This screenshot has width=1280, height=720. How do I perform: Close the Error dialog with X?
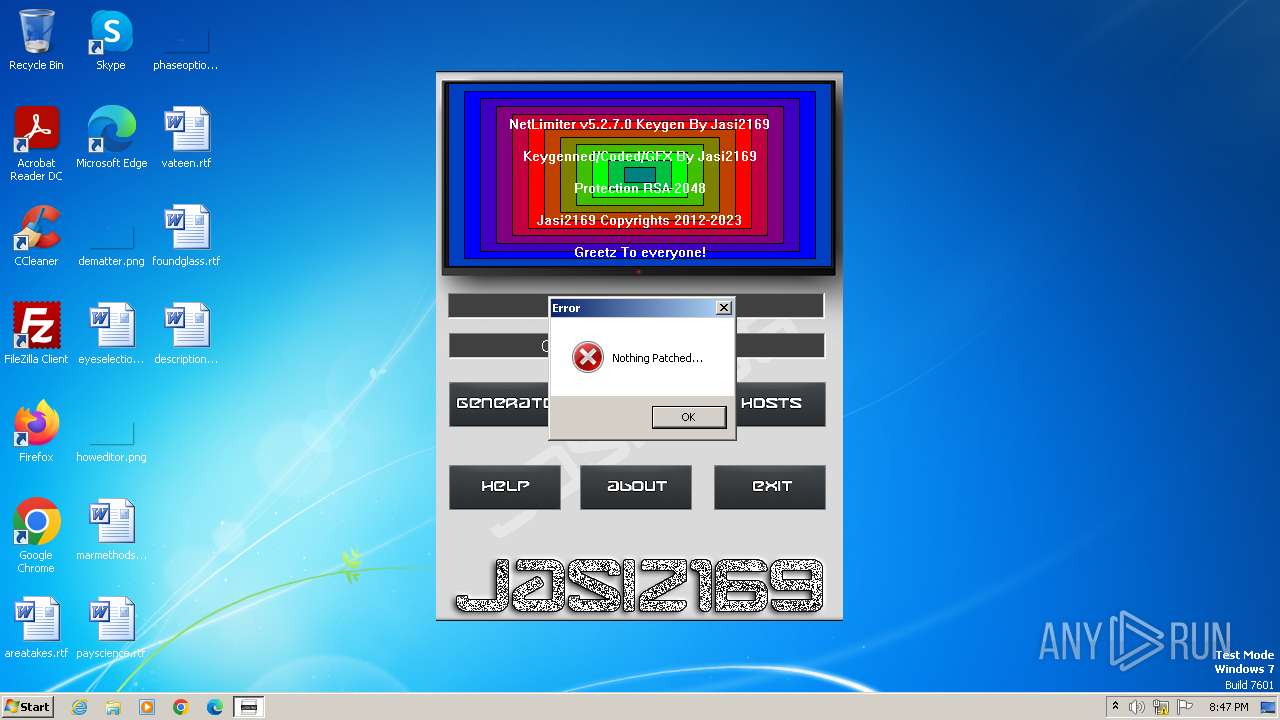coord(724,308)
